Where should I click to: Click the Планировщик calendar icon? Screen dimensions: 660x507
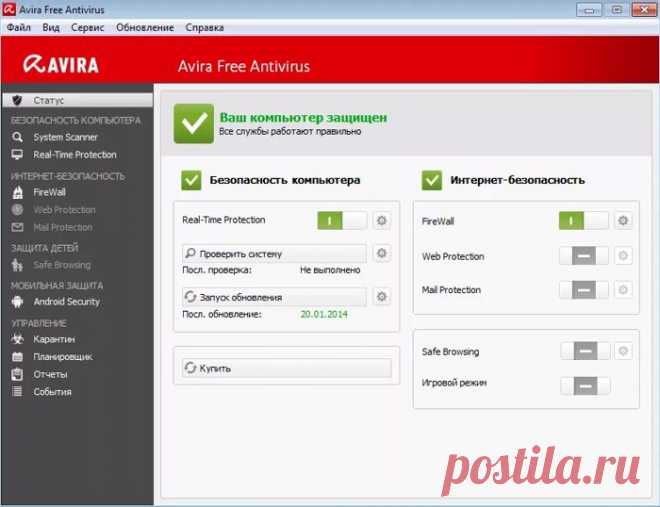tap(17, 357)
